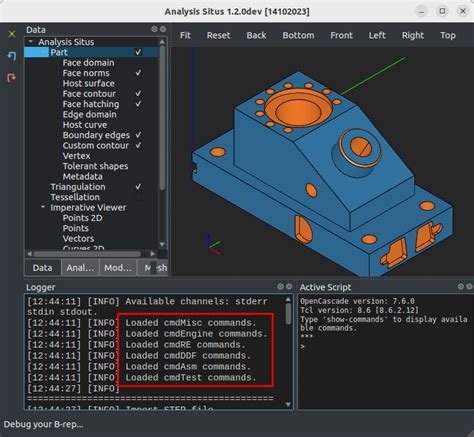Click the red redo arrow icon
Screen dimensions: 474x437
[x=11, y=78]
